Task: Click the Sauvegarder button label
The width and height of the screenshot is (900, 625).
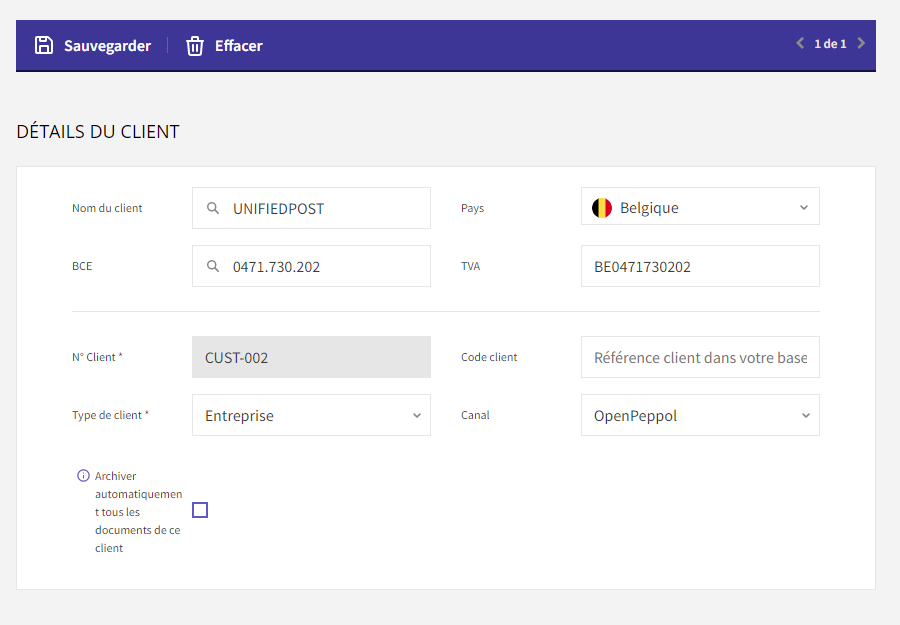Action: tap(107, 46)
